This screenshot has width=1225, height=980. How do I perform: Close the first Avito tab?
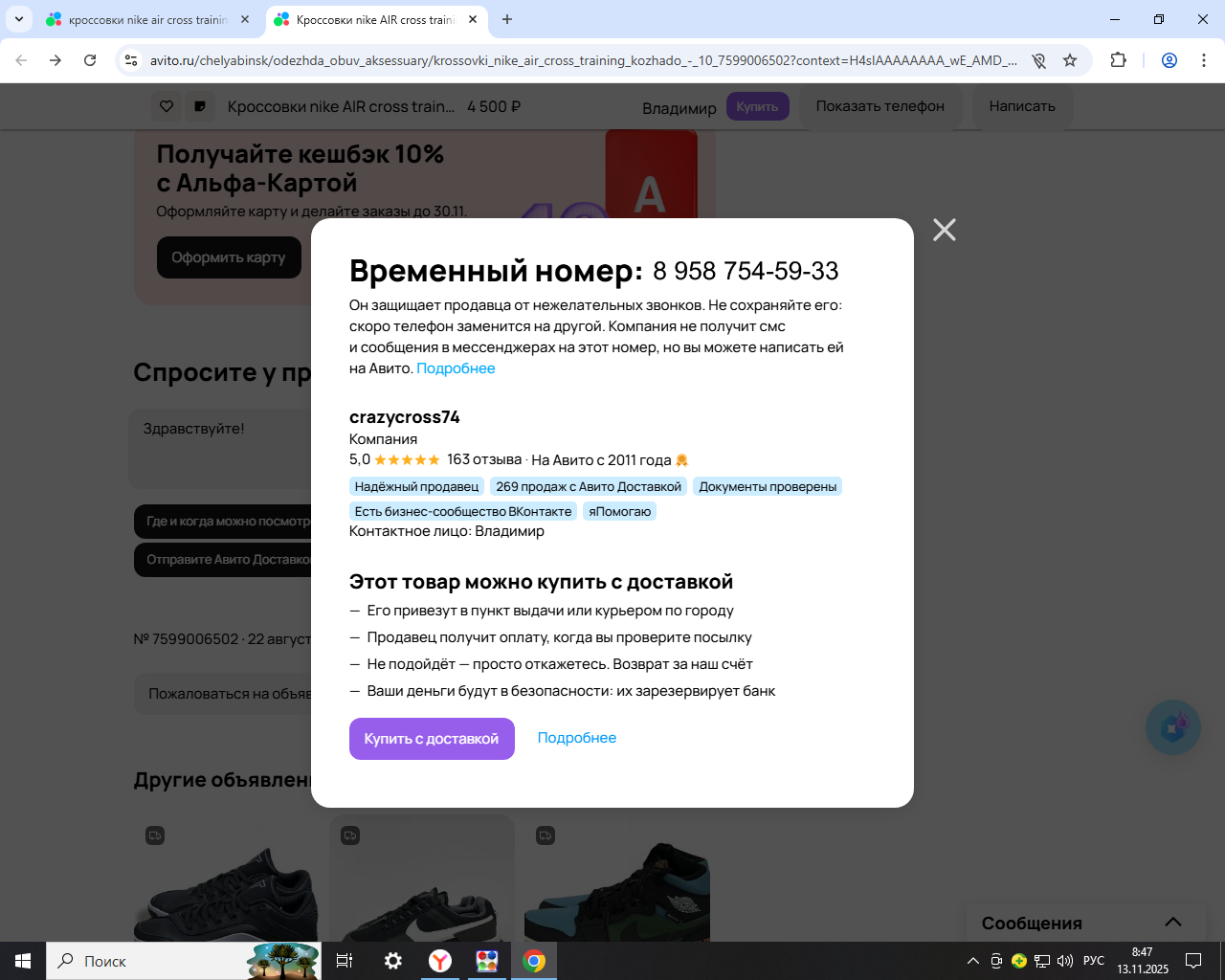pos(245,19)
